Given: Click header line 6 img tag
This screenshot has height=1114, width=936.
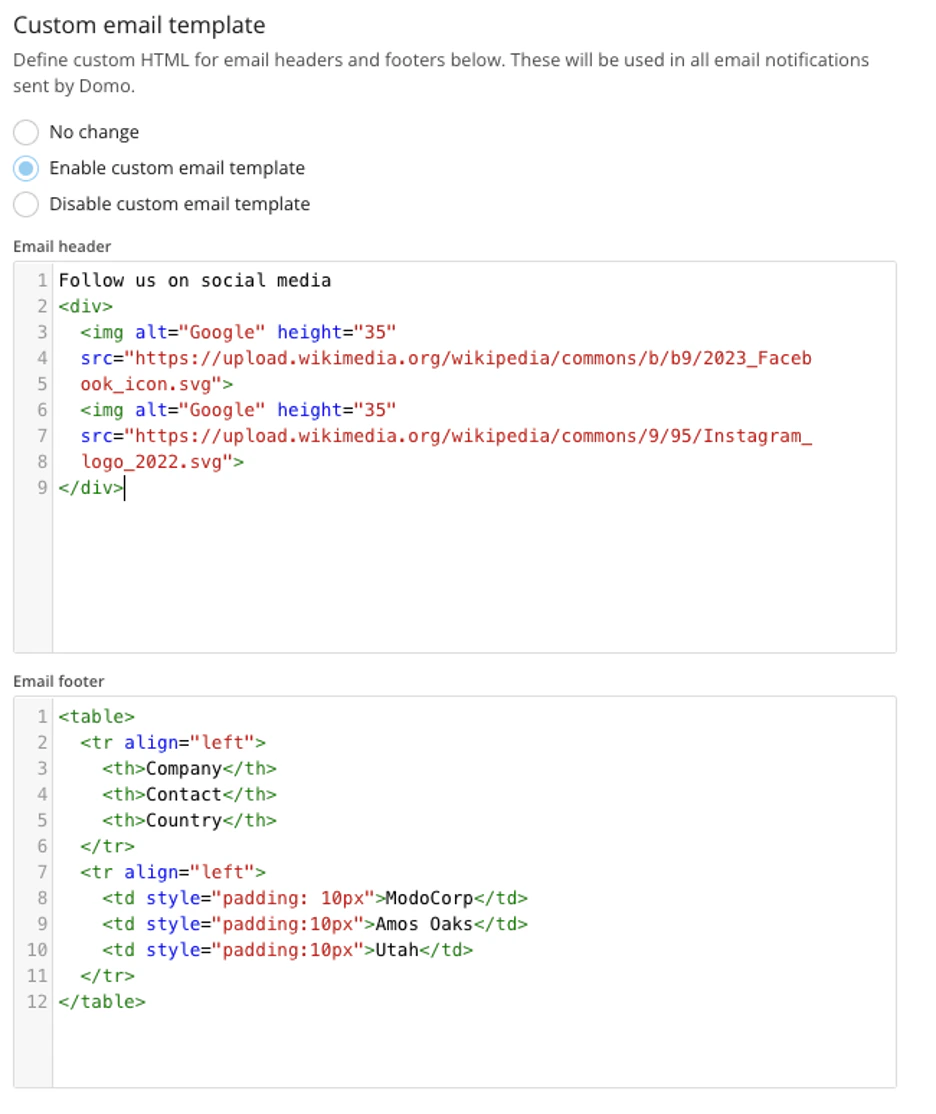Looking at the screenshot, I should coord(238,410).
